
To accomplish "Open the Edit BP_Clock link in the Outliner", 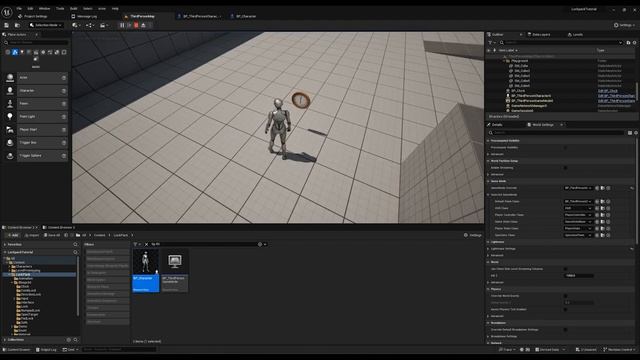I will click(608, 91).
